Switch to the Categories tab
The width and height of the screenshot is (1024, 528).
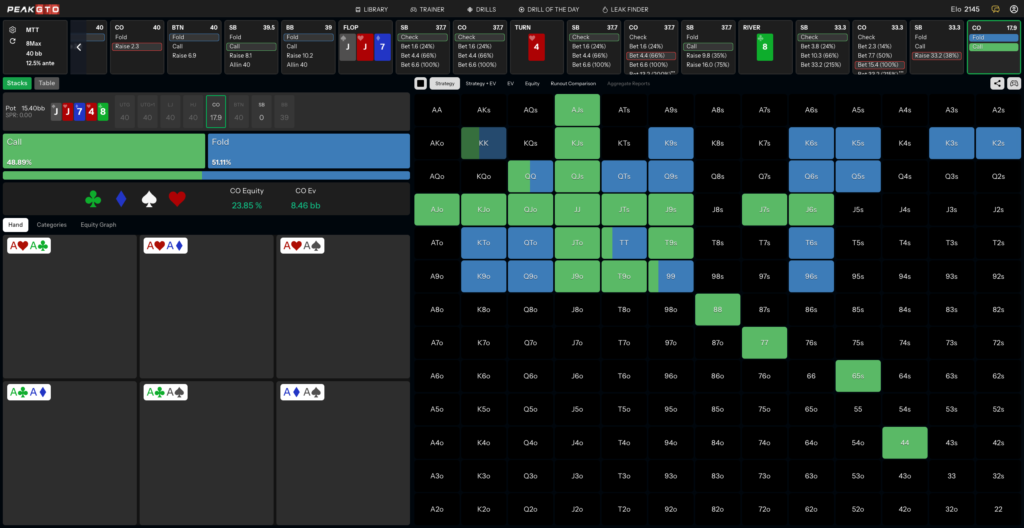[52, 225]
